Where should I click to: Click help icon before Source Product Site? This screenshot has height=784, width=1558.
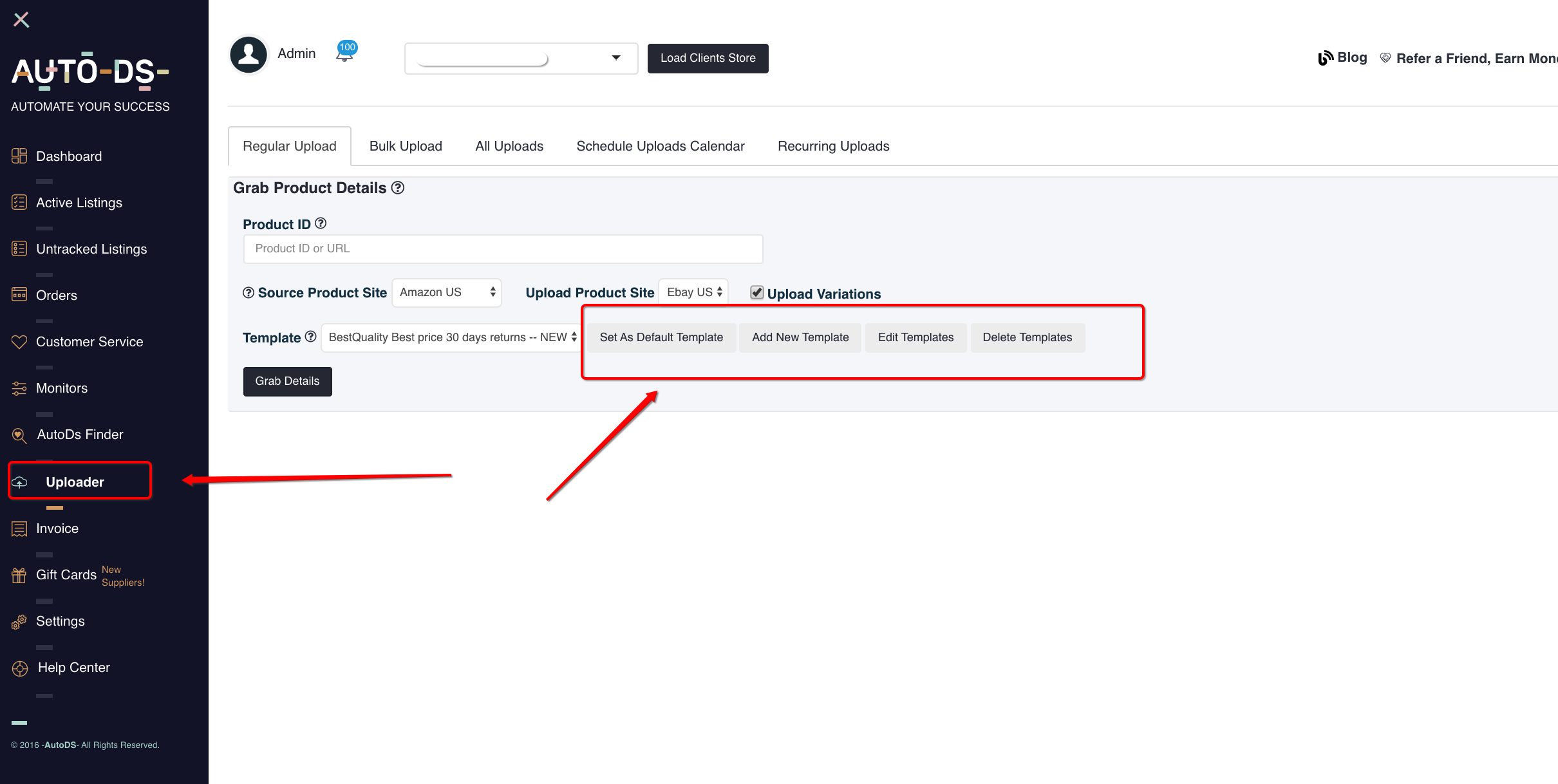click(x=249, y=293)
